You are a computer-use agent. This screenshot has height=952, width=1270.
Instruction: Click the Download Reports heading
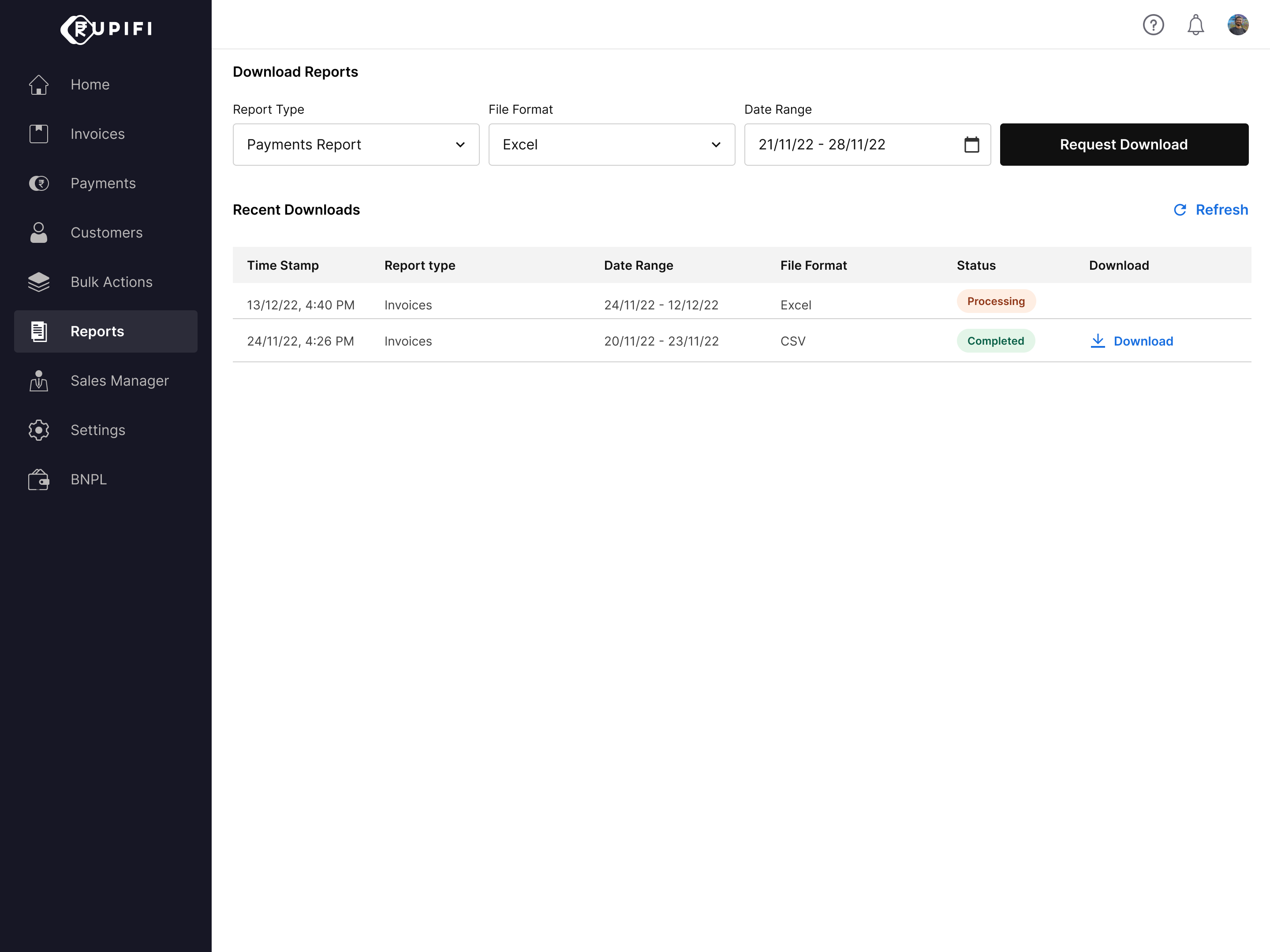click(295, 72)
